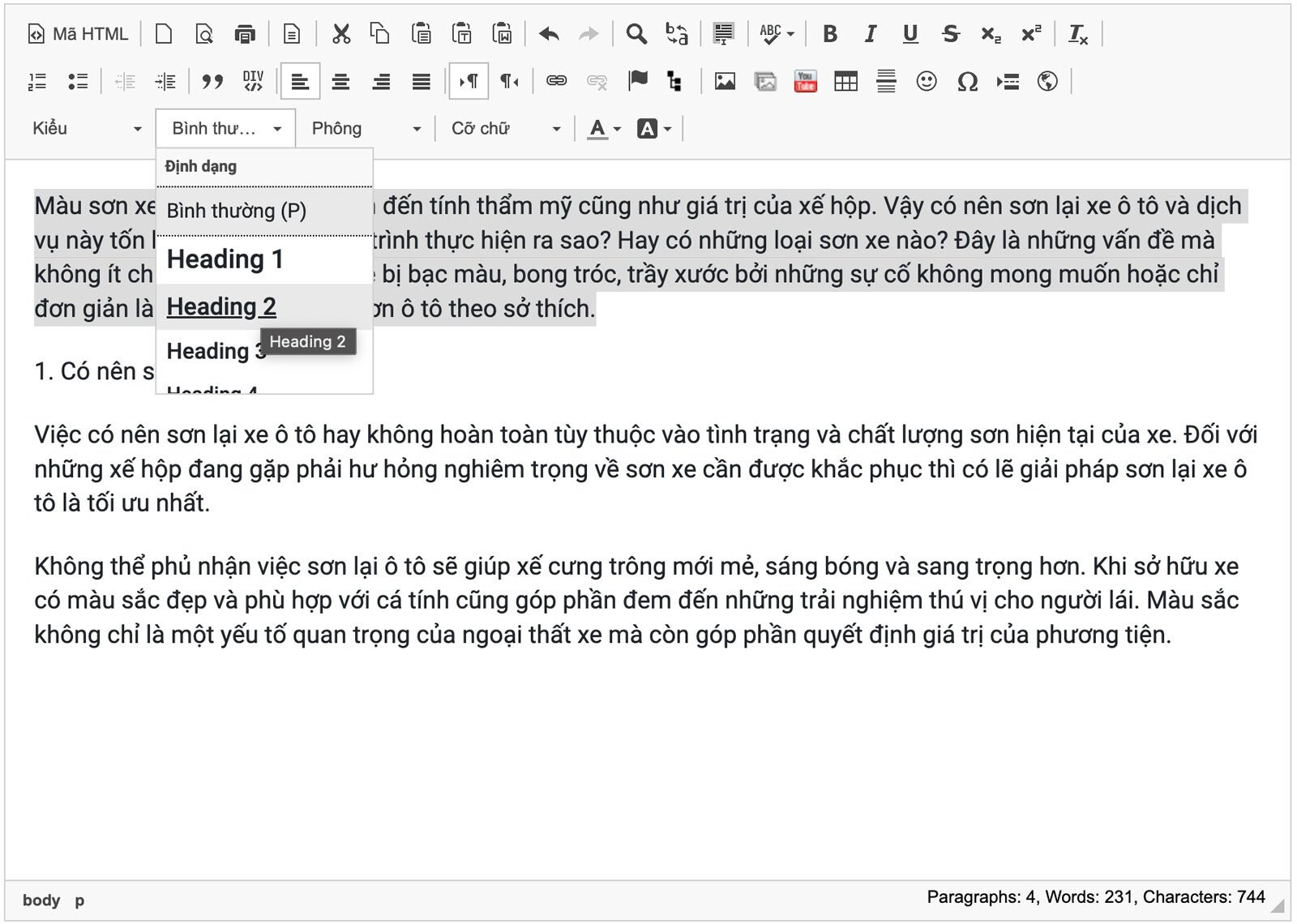Insert a link using the chain icon
This screenshot has height=924, width=1297.
(556, 81)
